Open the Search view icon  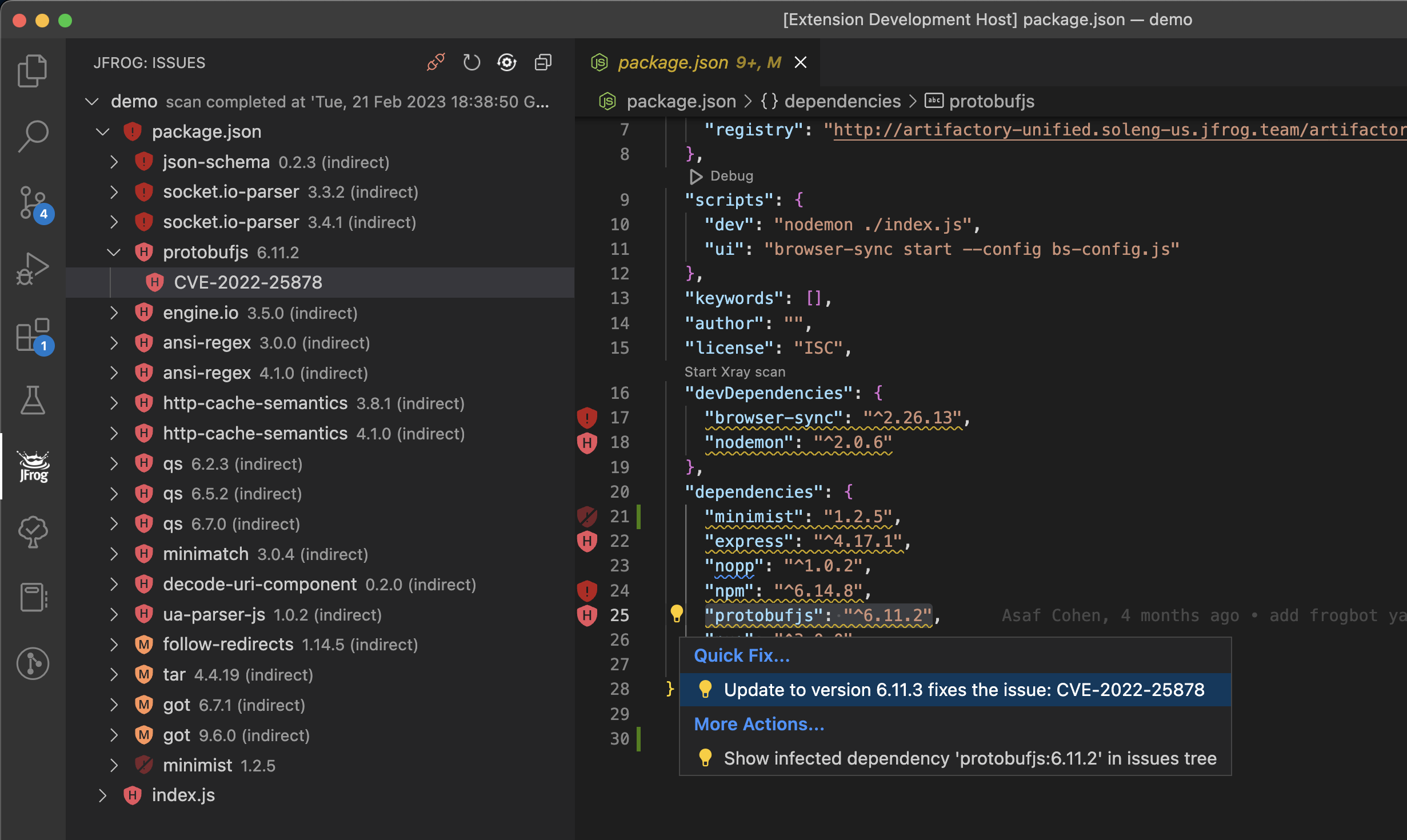point(33,136)
